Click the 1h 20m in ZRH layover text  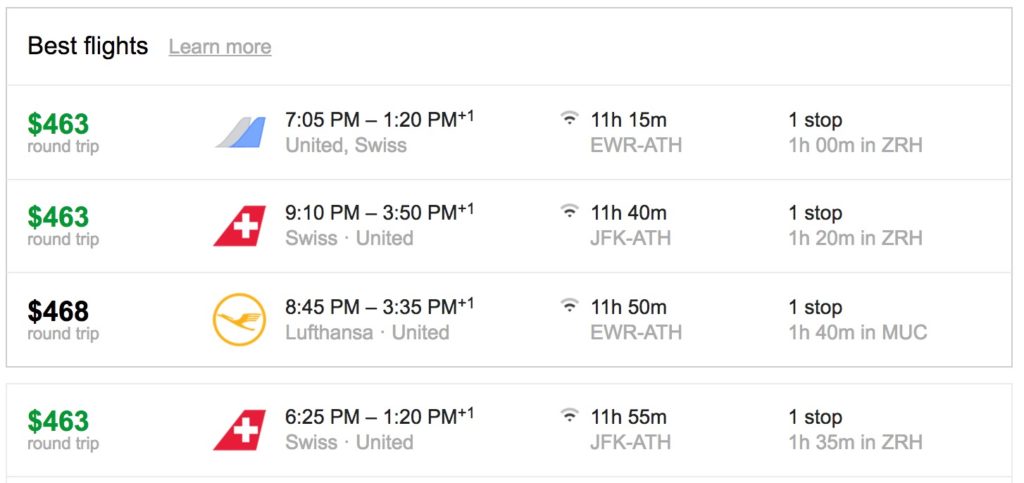click(x=855, y=238)
